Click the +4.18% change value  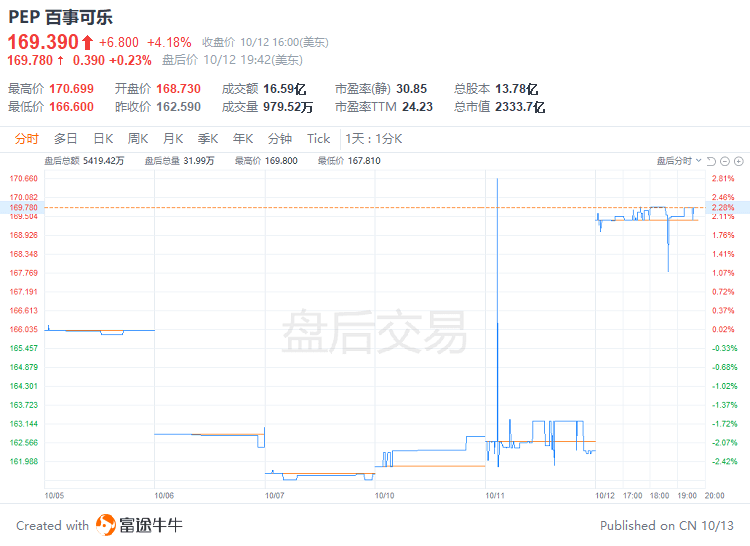(169, 43)
